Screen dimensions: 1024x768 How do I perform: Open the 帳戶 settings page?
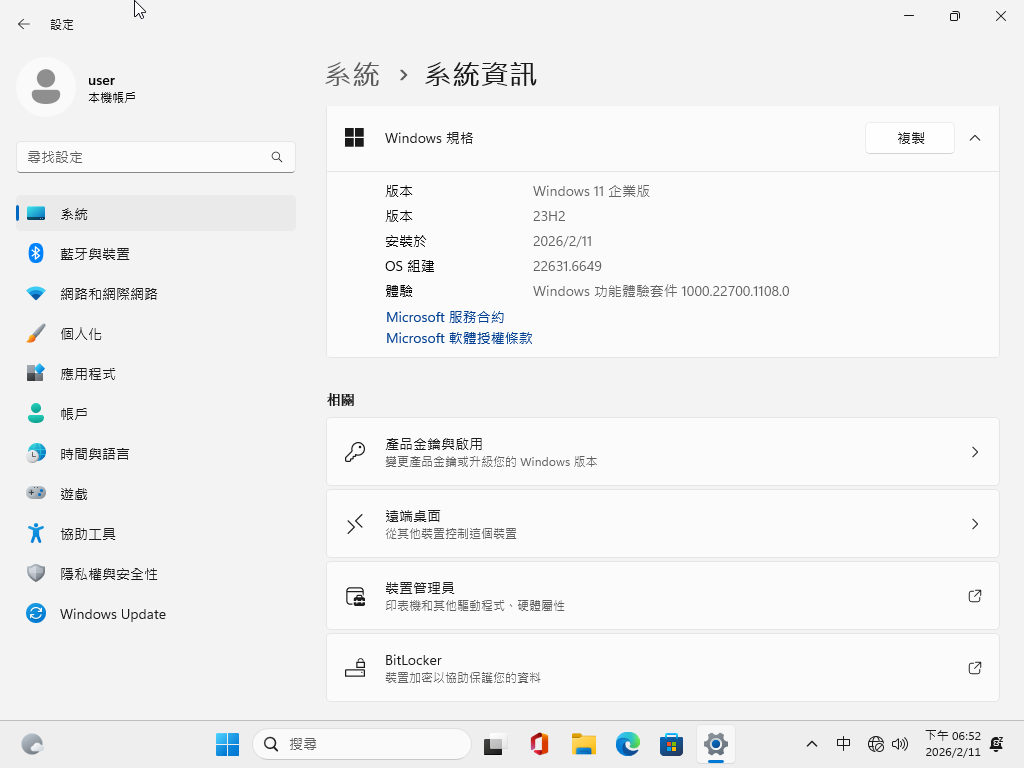point(74,414)
